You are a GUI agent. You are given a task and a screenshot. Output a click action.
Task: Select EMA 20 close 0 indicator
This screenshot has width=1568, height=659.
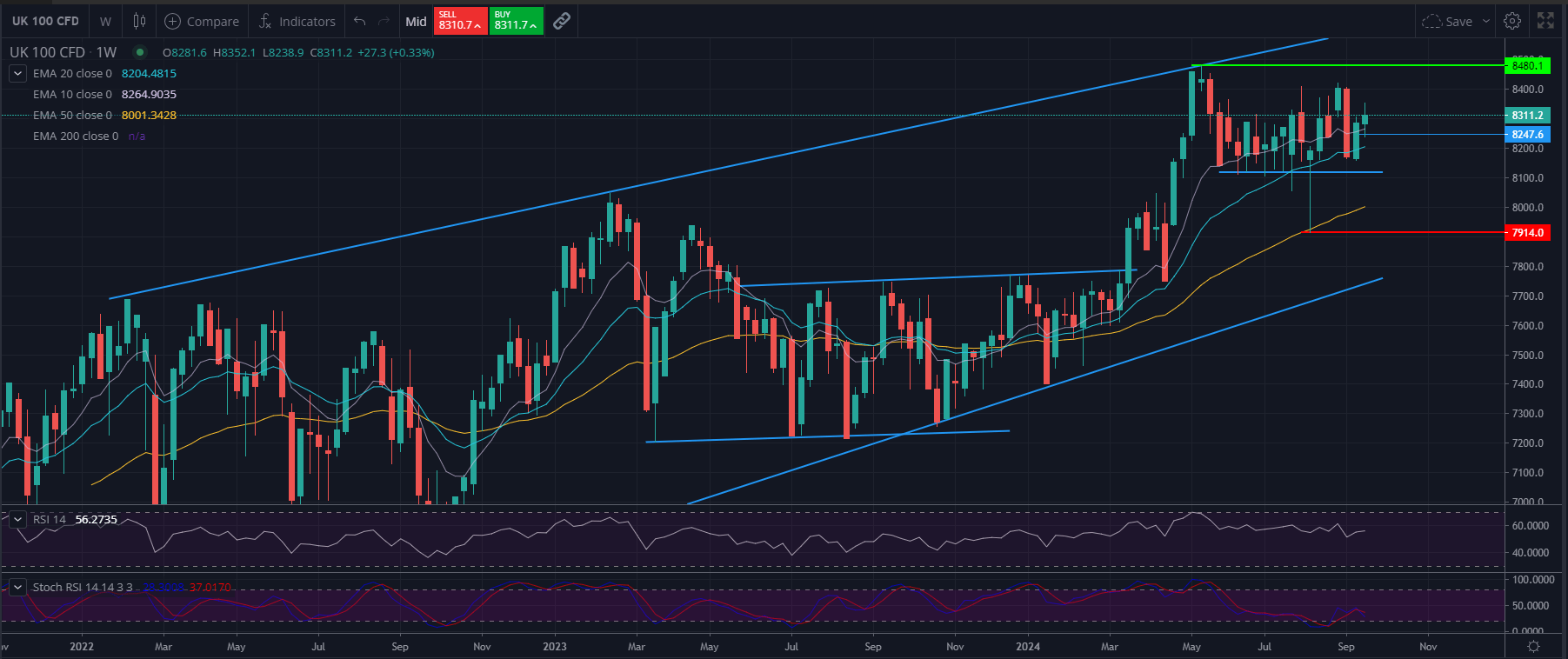pos(72,74)
